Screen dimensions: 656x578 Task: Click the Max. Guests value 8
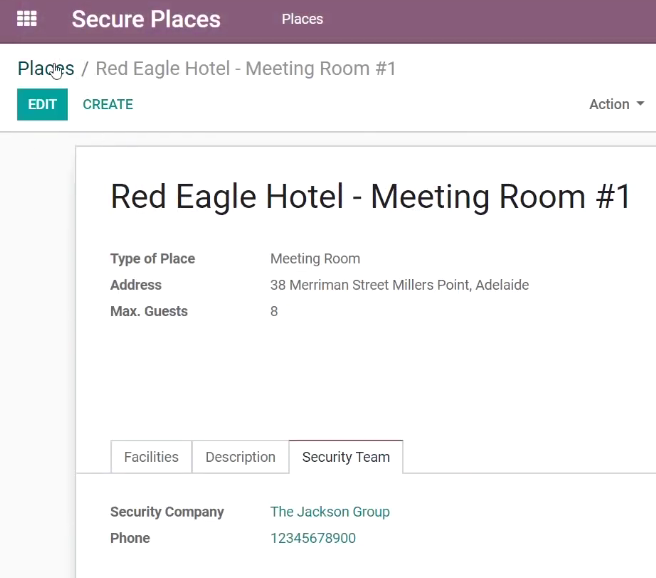[274, 311]
